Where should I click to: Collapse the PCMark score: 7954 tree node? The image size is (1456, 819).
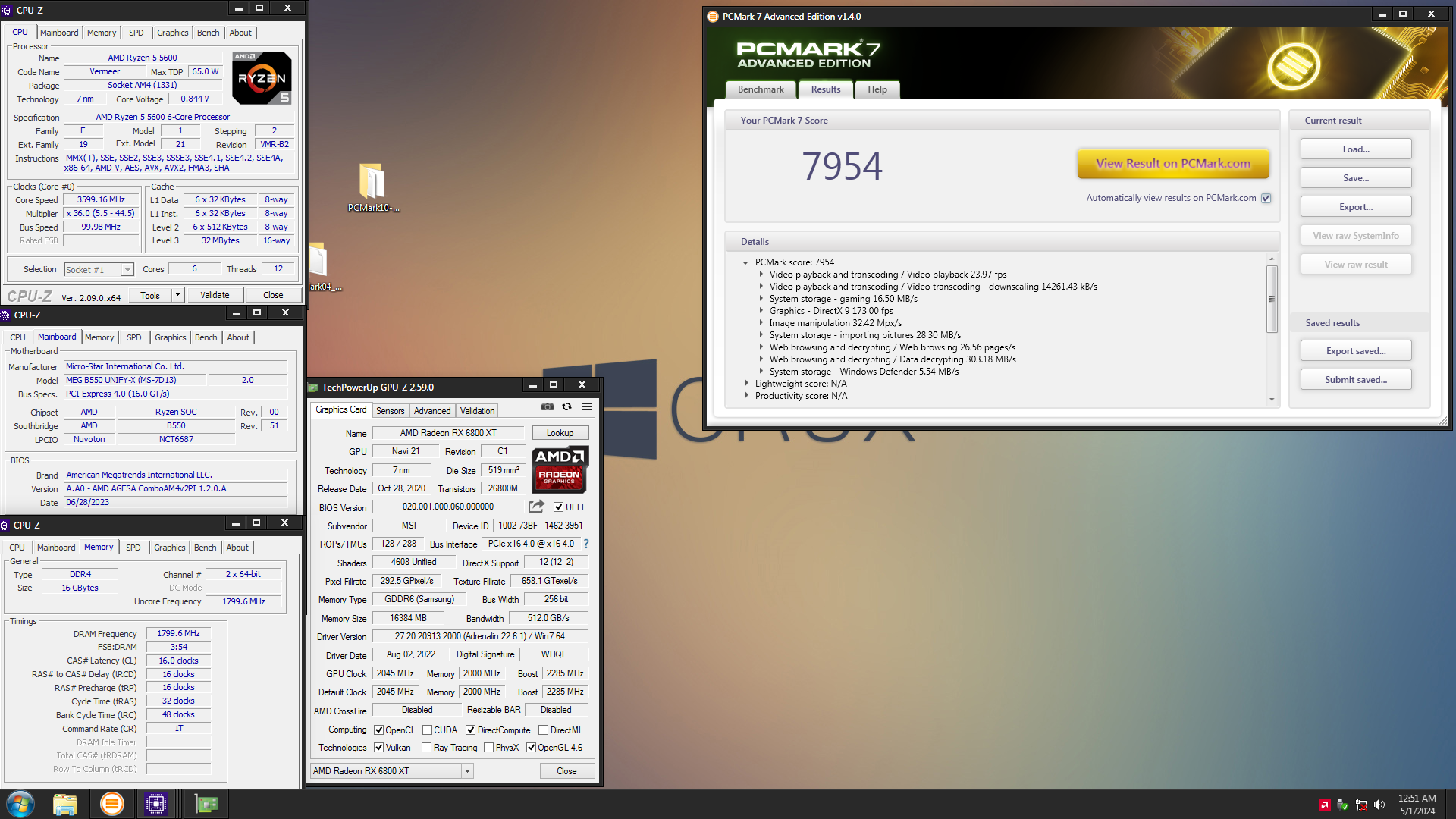[745, 262]
